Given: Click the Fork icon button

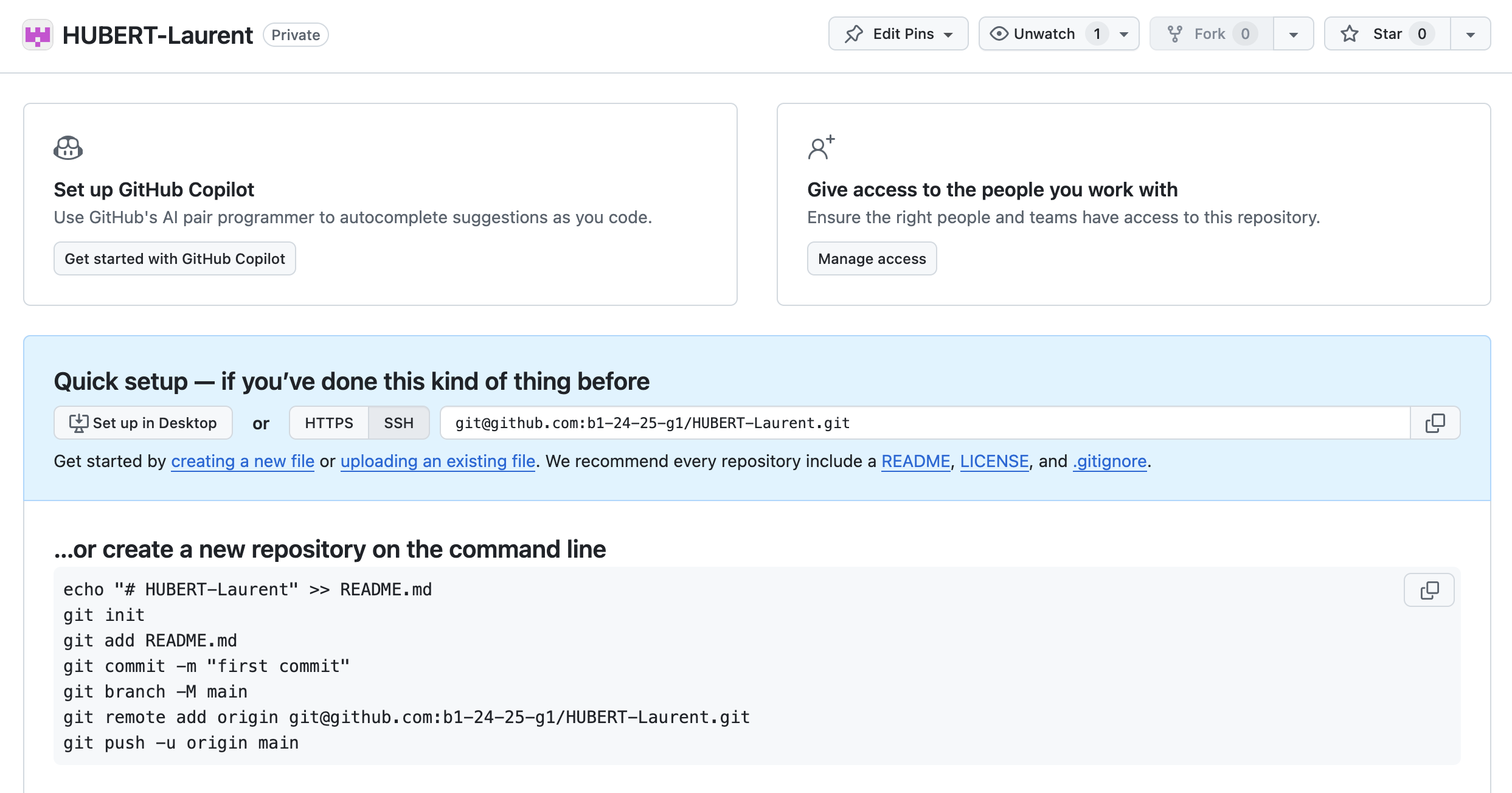Looking at the screenshot, I should coord(1175,34).
